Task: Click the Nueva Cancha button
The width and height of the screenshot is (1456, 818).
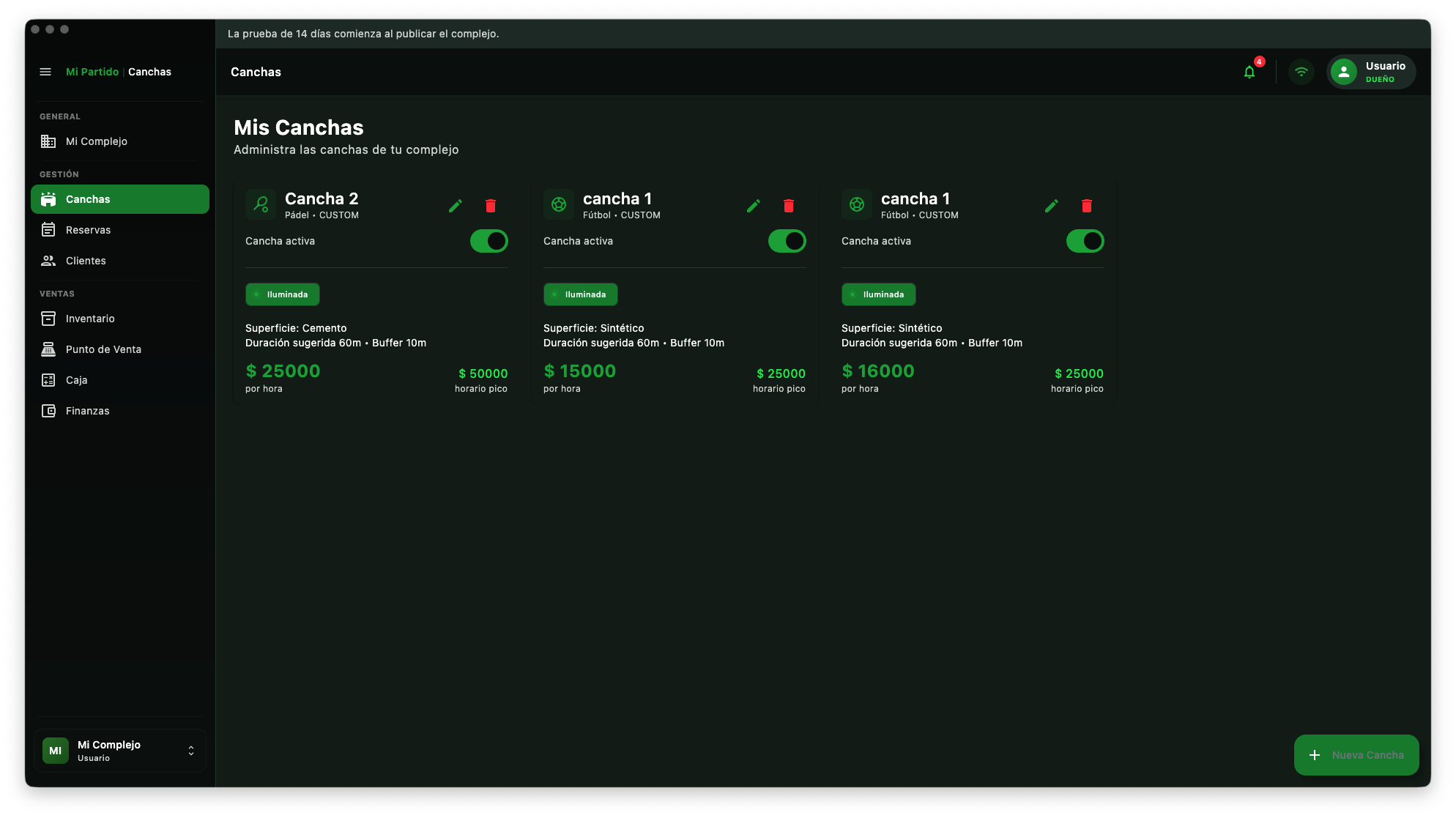Action: pyautogui.click(x=1356, y=755)
